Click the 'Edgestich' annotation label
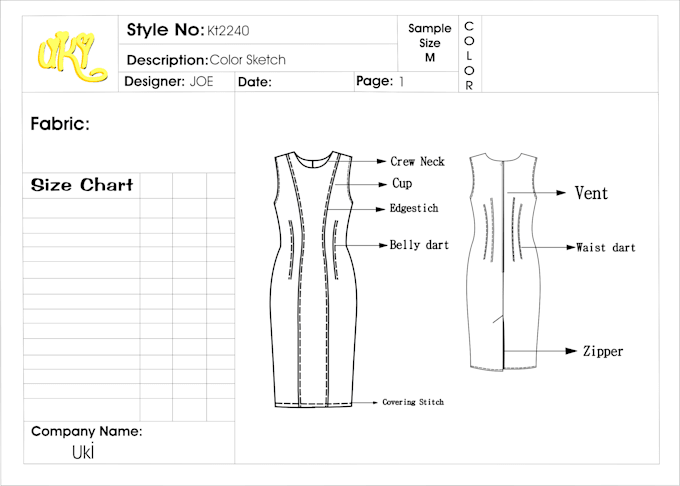 pos(414,208)
